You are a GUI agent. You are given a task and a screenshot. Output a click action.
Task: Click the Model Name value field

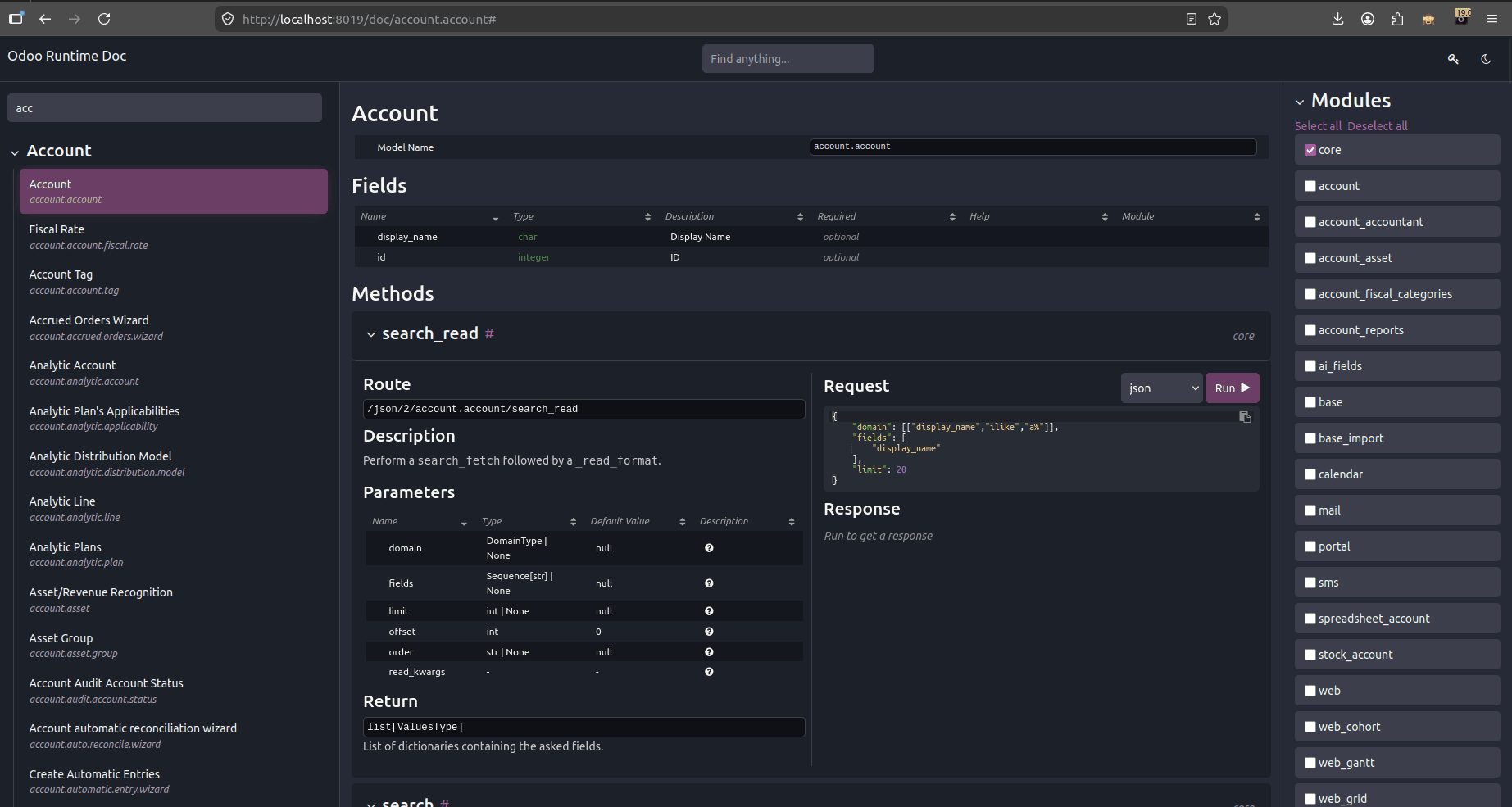(1033, 147)
